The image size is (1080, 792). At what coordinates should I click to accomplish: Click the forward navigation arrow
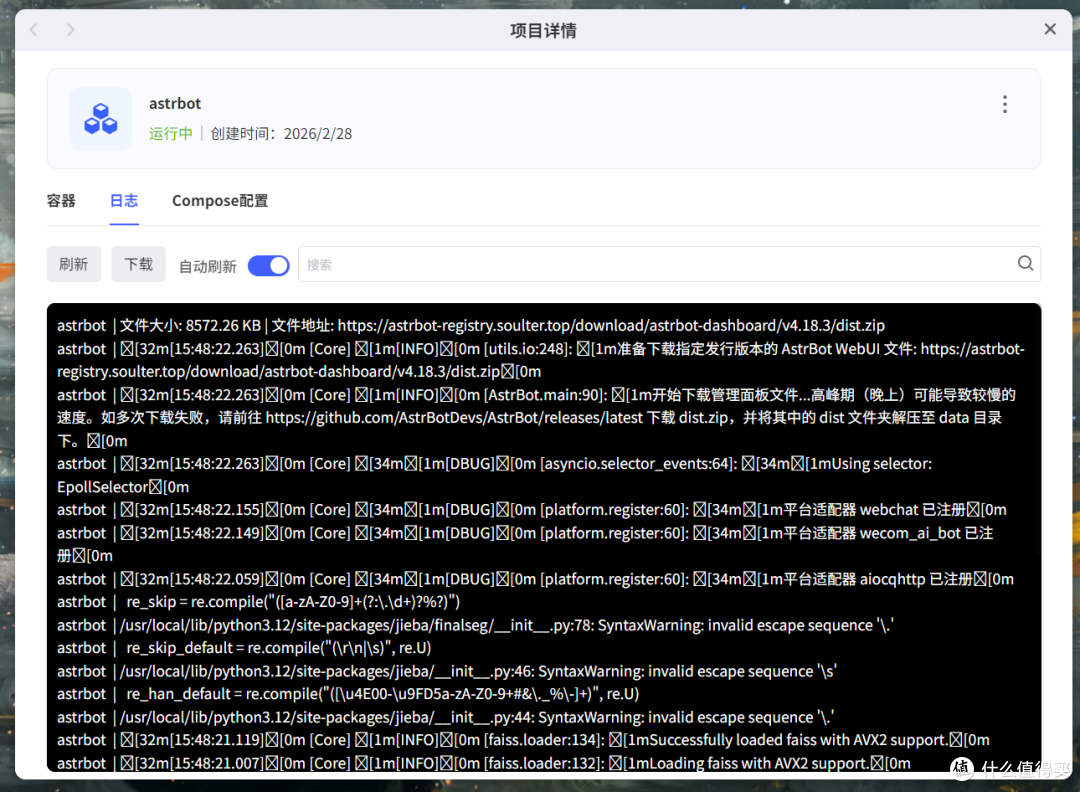70,30
